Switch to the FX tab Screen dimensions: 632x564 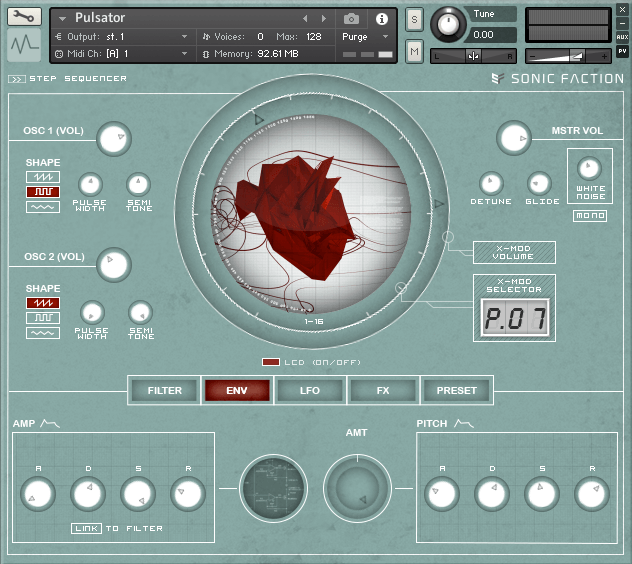click(383, 390)
